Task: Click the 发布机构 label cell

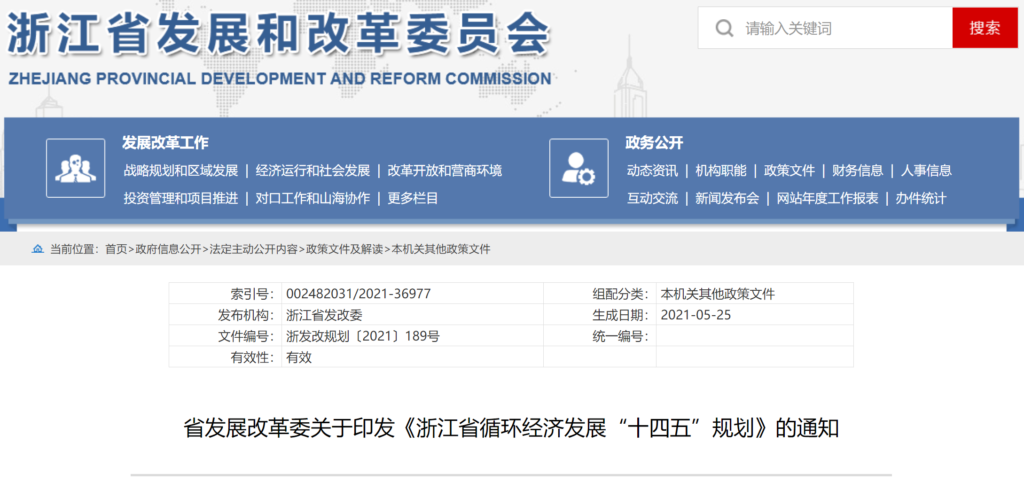Action: (x=225, y=315)
